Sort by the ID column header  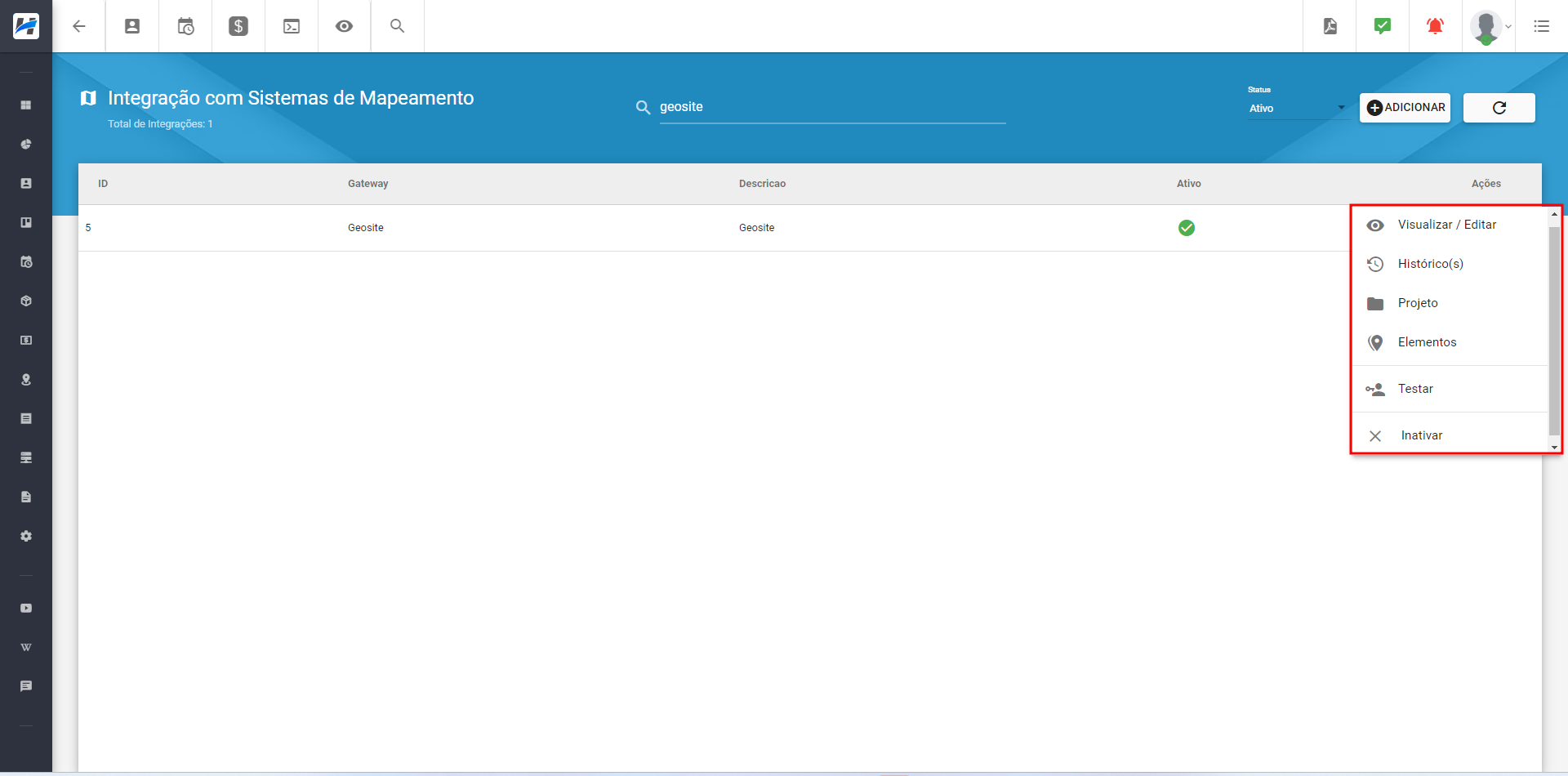[103, 184]
